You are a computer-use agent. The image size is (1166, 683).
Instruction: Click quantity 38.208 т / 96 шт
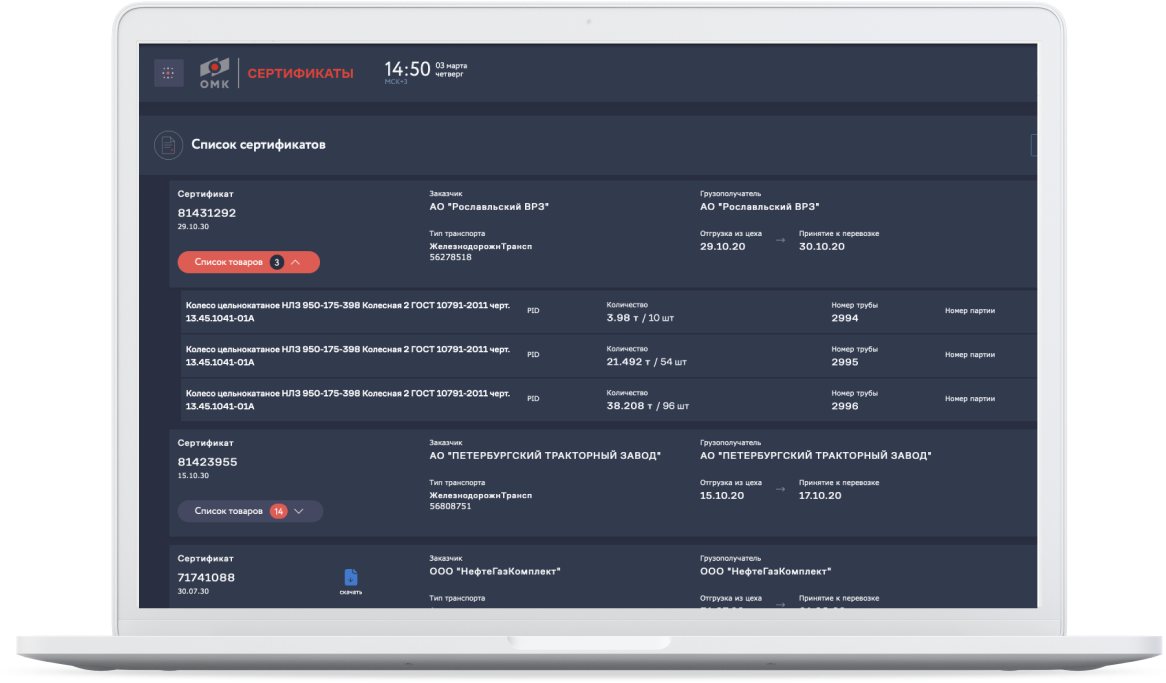[x=648, y=405]
